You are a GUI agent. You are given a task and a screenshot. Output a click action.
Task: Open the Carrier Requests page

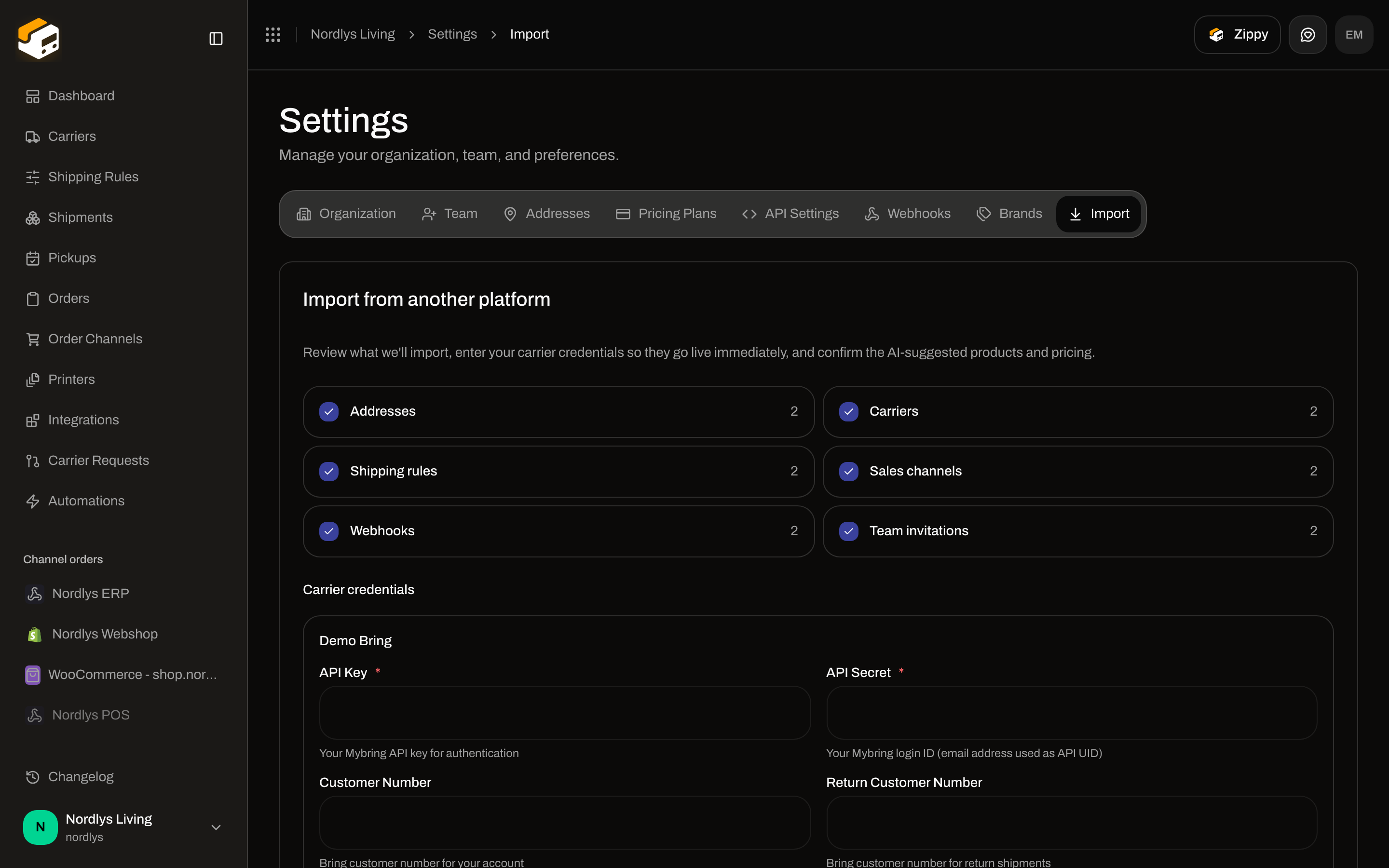pyautogui.click(x=123, y=461)
